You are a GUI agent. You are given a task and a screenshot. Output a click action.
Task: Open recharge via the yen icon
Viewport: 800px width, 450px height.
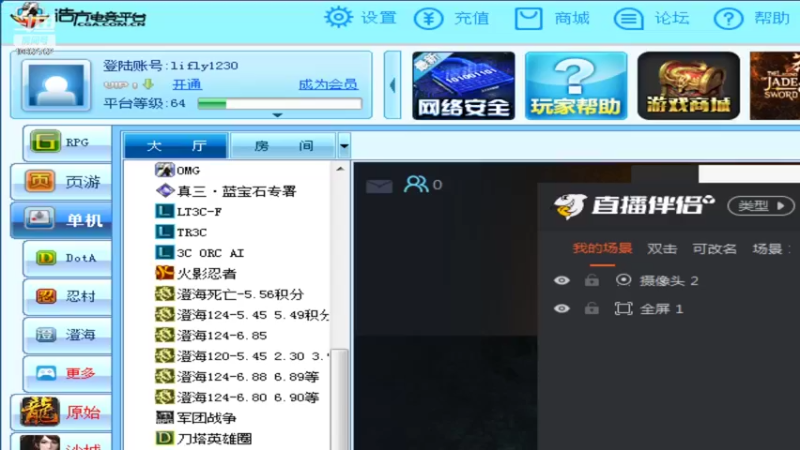click(428, 19)
